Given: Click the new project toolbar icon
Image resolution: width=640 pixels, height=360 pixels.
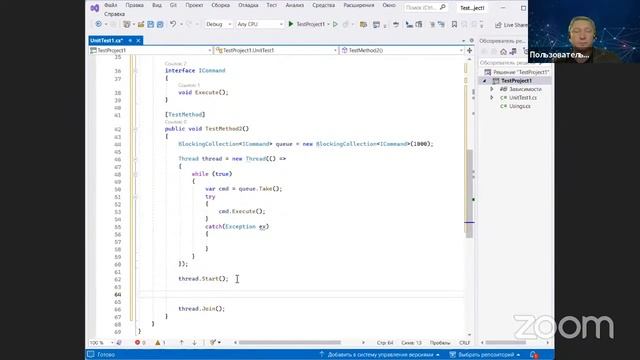Looking at the screenshot, I should point(127,24).
